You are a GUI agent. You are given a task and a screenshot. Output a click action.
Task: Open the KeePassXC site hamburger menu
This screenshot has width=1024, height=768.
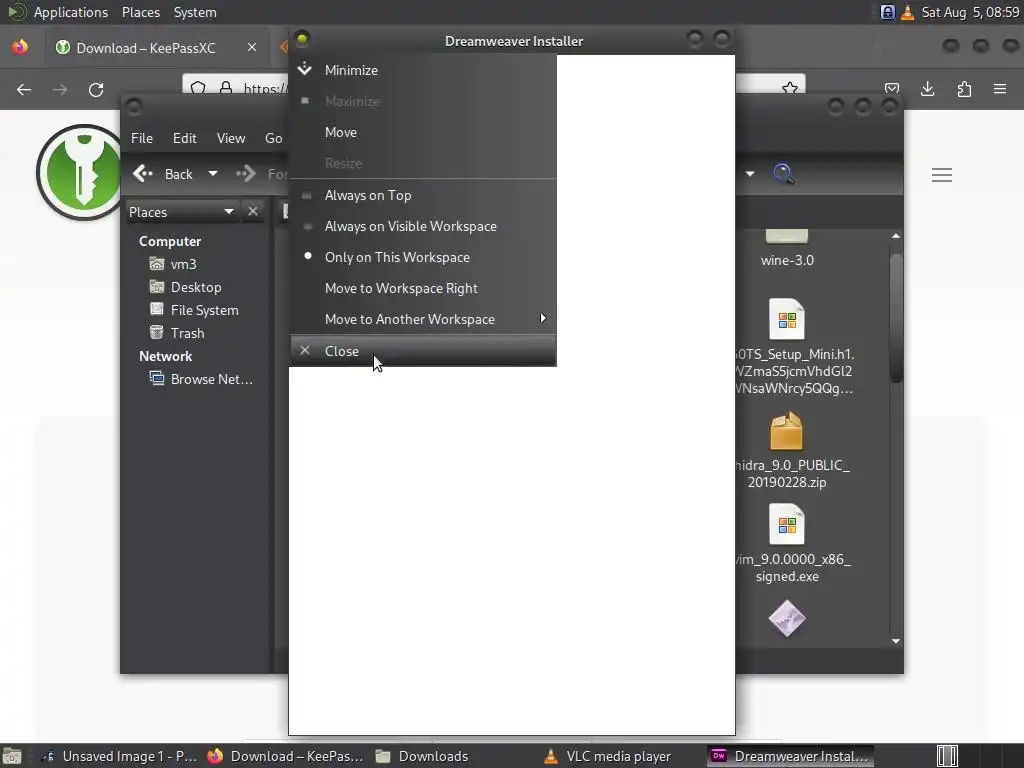click(942, 175)
